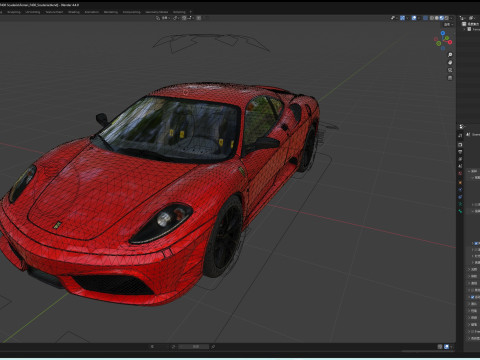Viewport: 480px width, 360px height.
Task: Toggle perspective/orthographic grid button
Action: [450, 78]
